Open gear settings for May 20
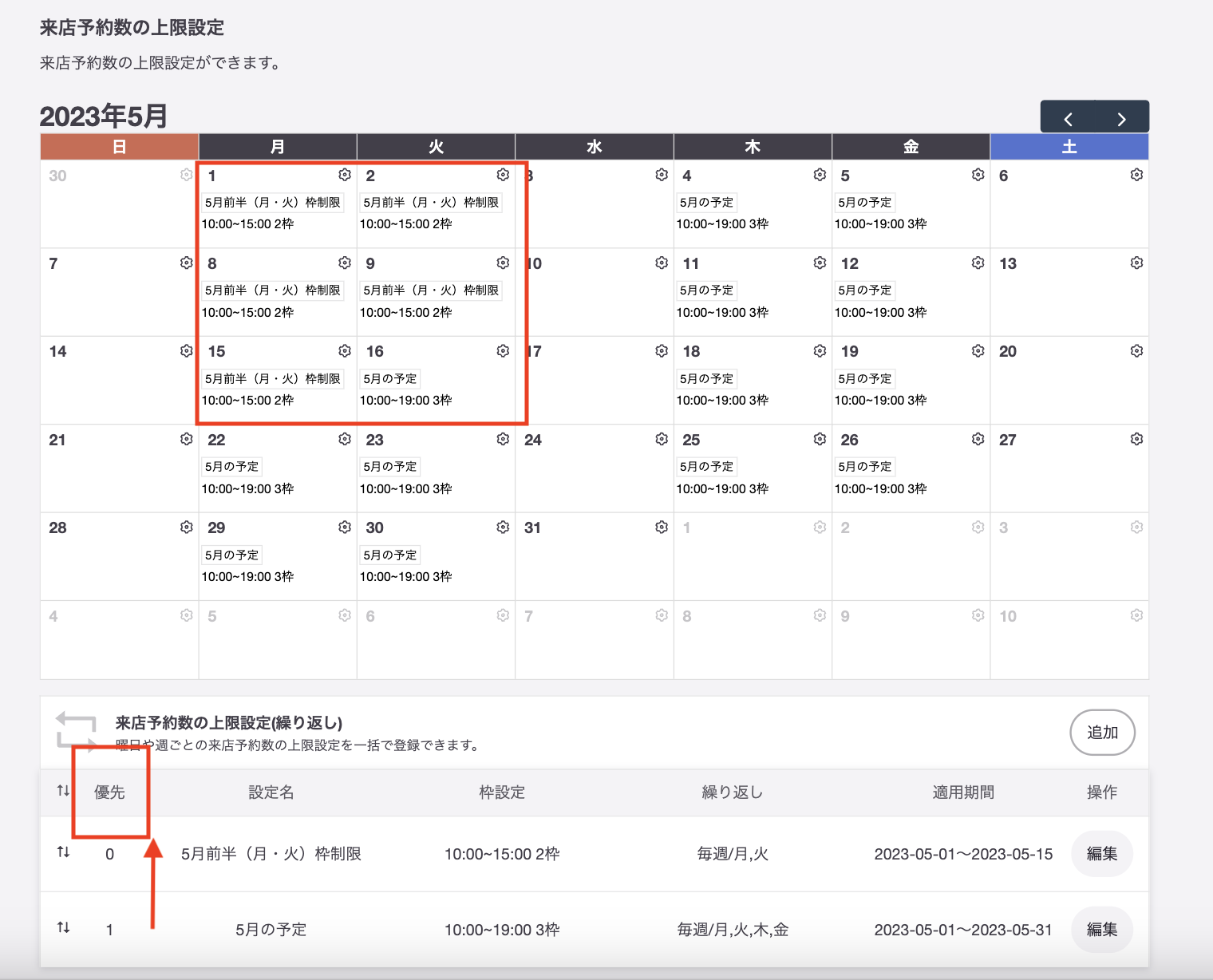1213x980 pixels. pos(1136,350)
